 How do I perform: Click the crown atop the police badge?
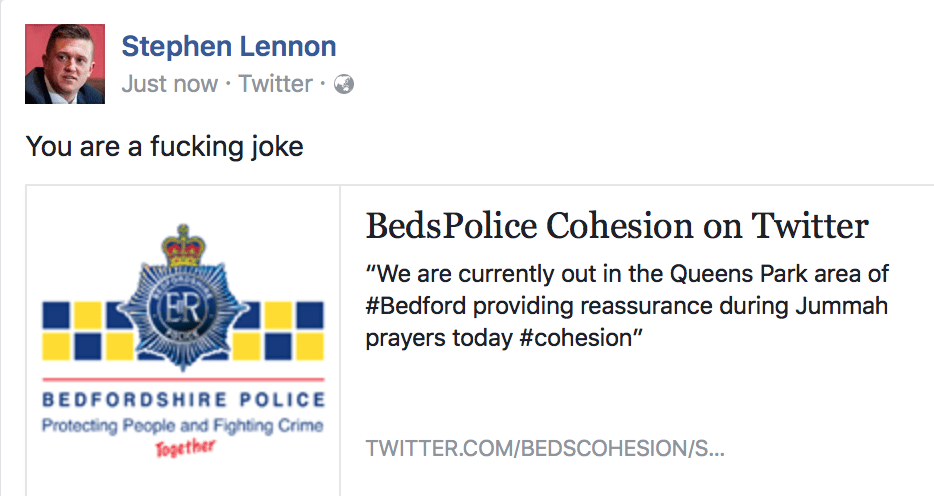pos(183,247)
